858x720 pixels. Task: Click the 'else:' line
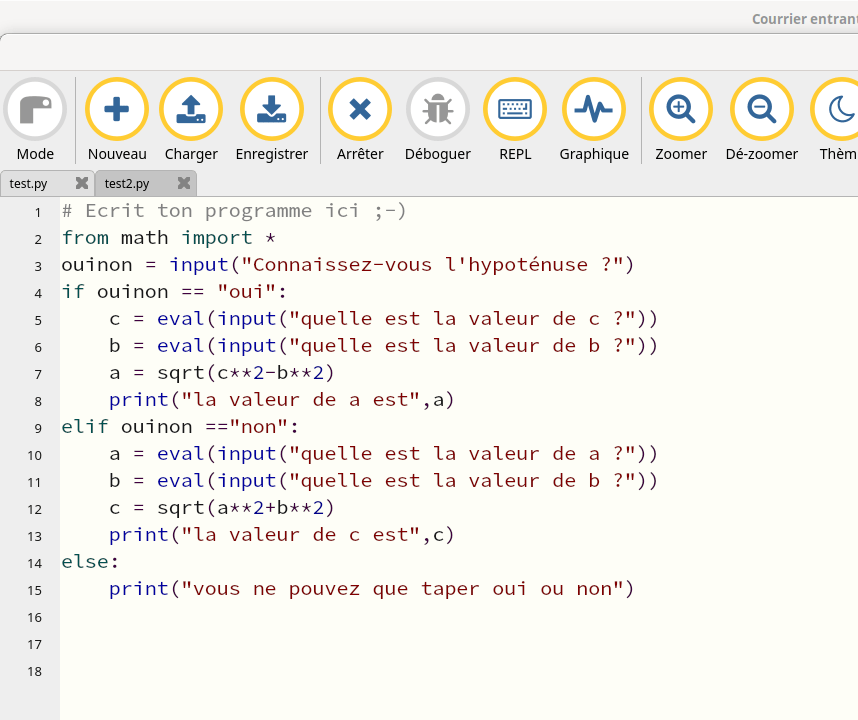click(90, 562)
